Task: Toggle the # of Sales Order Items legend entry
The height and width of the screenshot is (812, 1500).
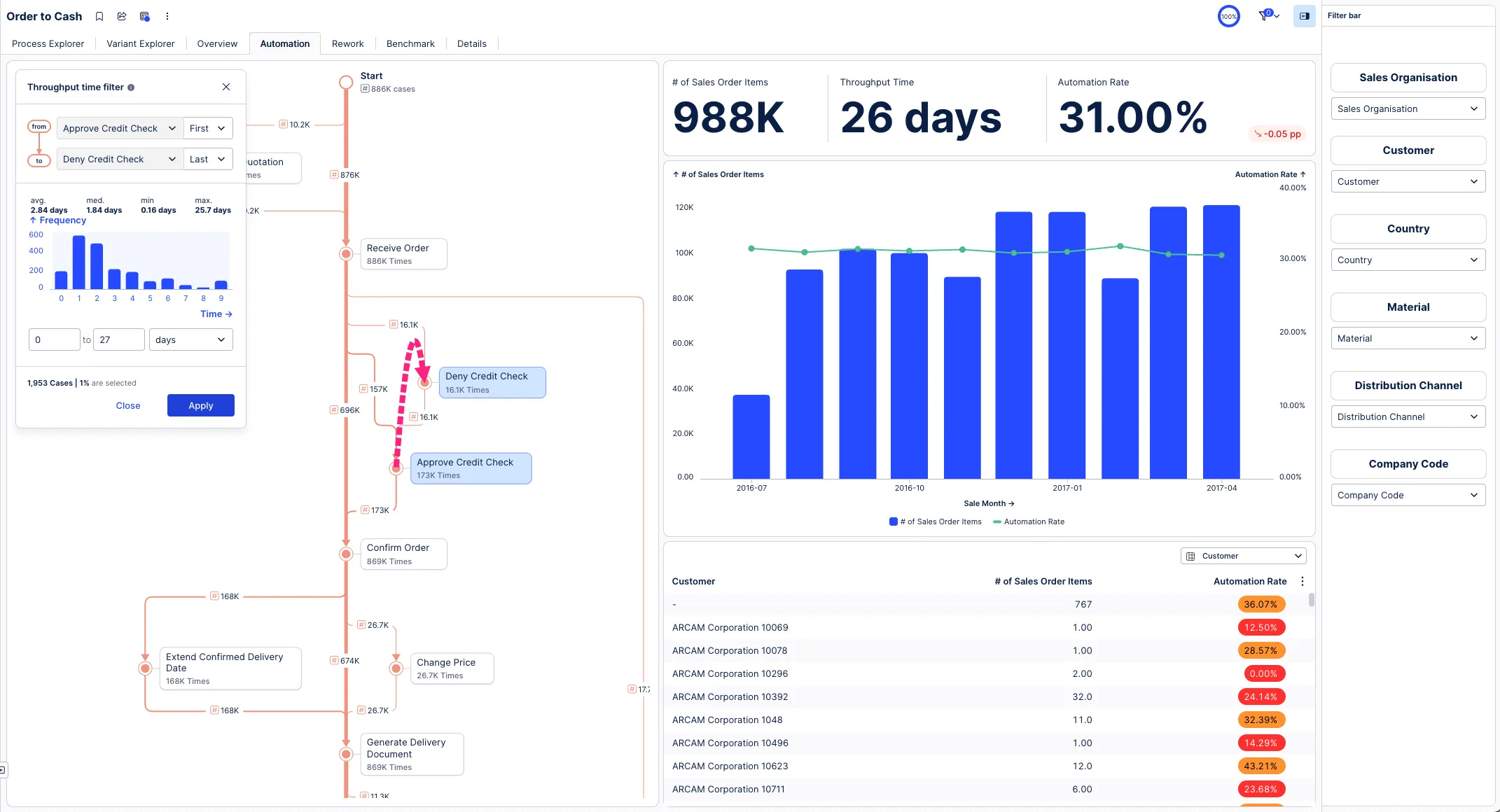Action: point(936,521)
